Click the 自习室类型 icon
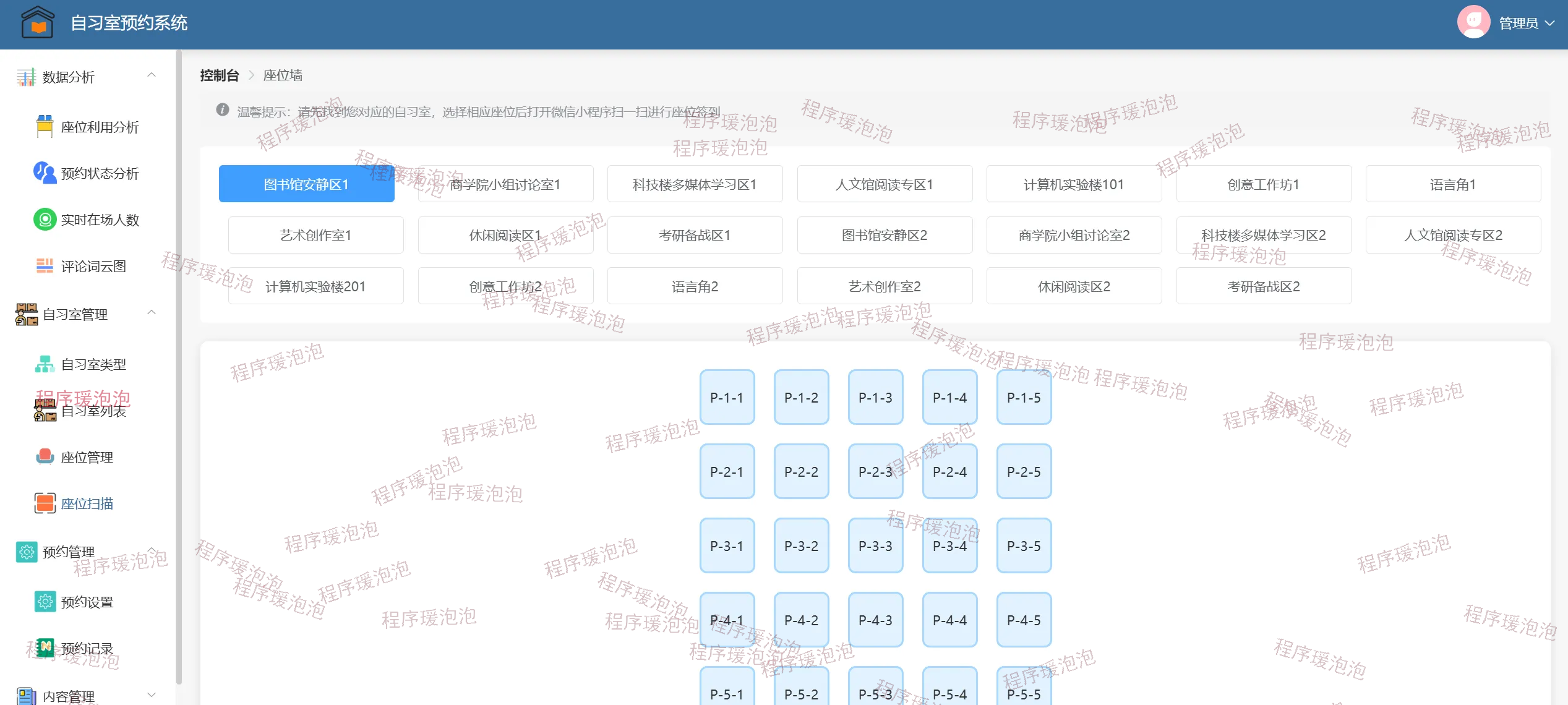Viewport: 1568px width, 705px height. click(45, 364)
